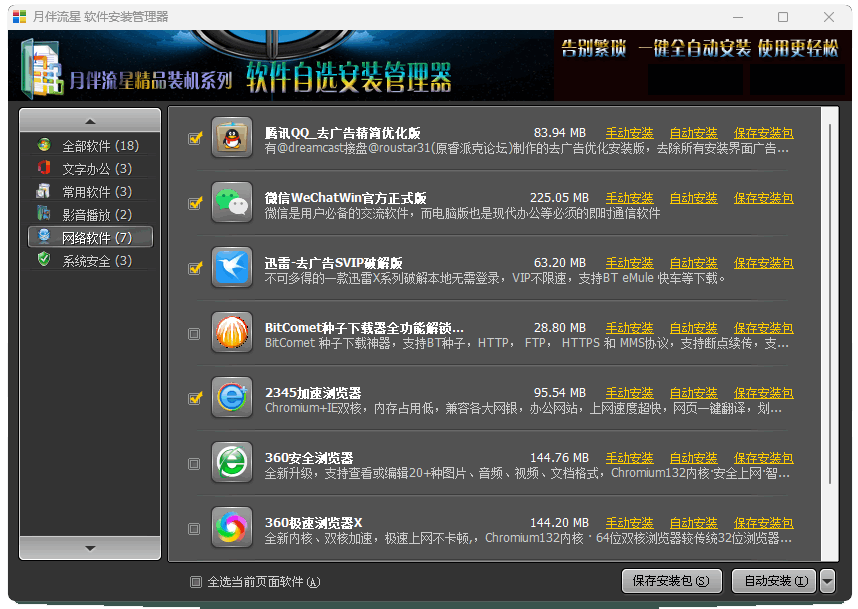
Task: Click the colorful 360极速浏览器X icon
Action: (x=232, y=527)
